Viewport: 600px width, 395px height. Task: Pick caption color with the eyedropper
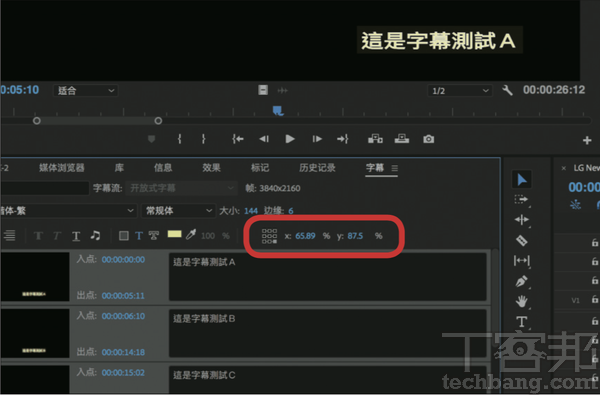(x=191, y=235)
